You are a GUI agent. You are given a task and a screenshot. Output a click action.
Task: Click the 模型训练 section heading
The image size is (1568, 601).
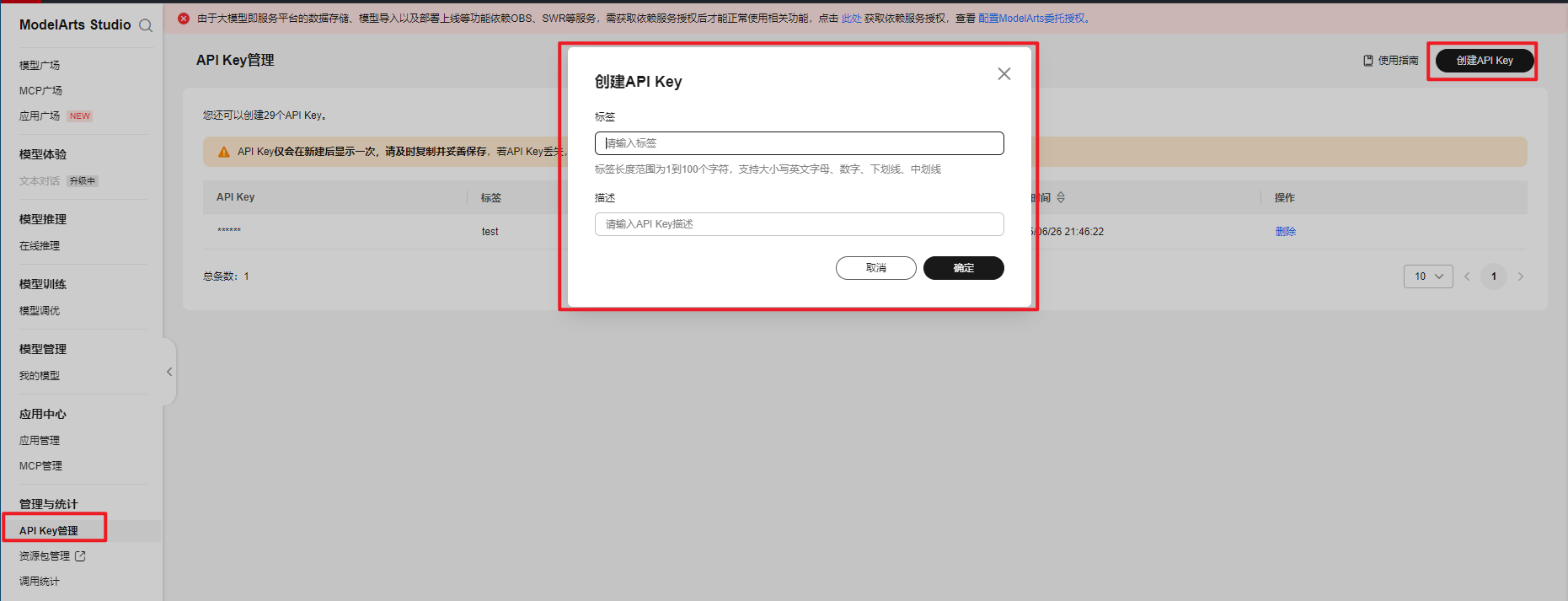pos(43,285)
